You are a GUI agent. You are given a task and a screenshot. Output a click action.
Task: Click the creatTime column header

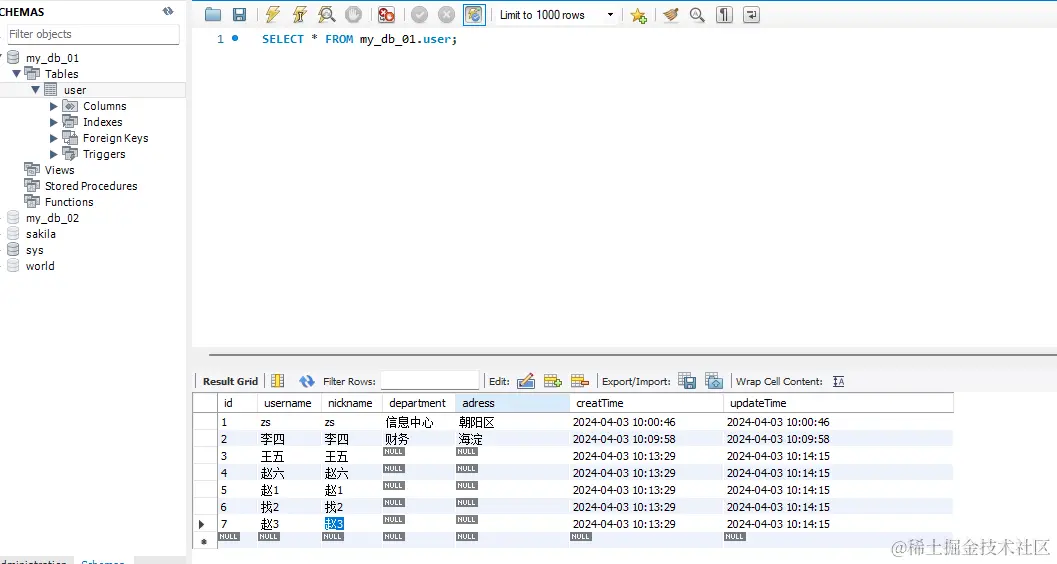click(646, 403)
